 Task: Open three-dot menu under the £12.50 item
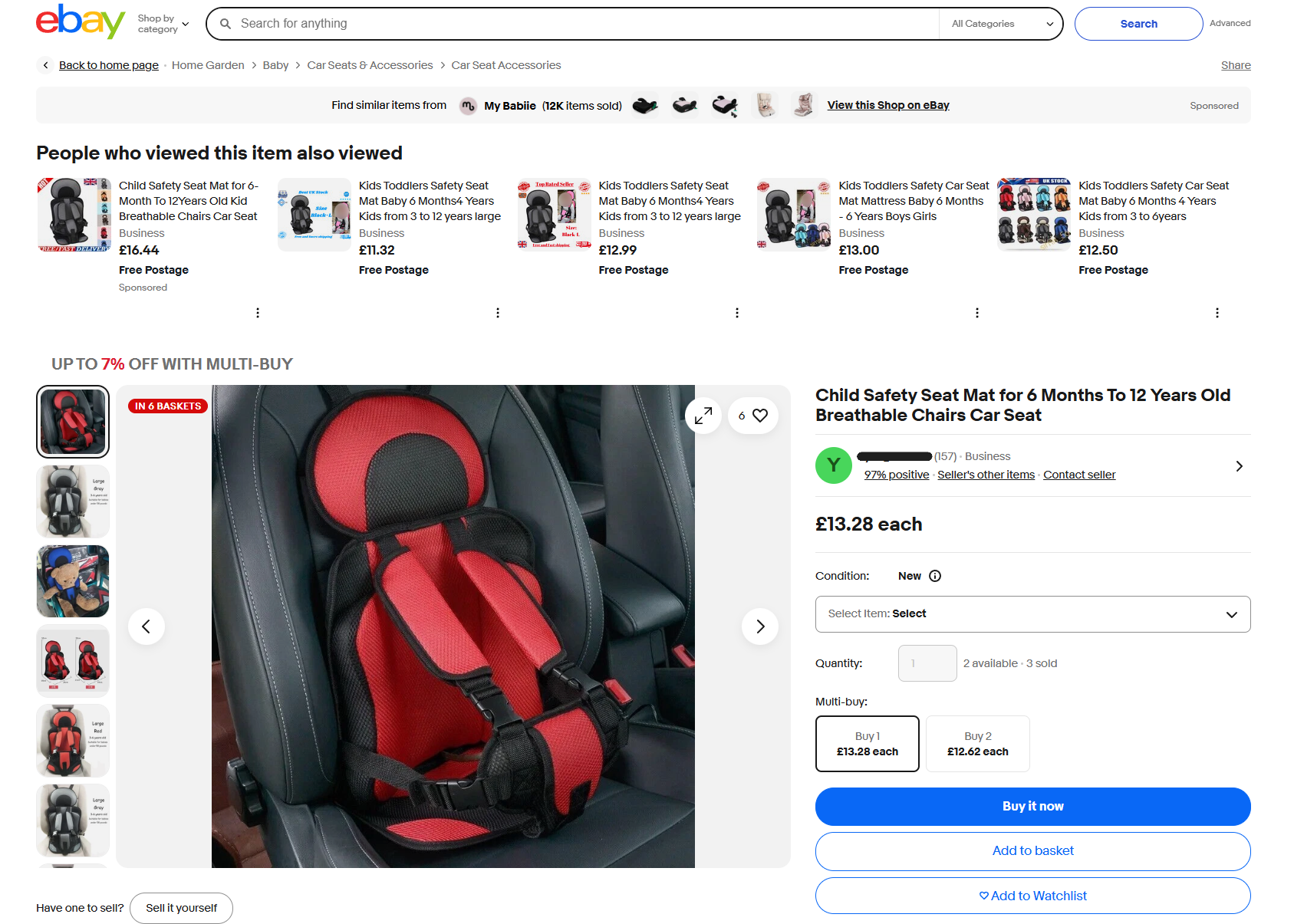click(x=1217, y=313)
